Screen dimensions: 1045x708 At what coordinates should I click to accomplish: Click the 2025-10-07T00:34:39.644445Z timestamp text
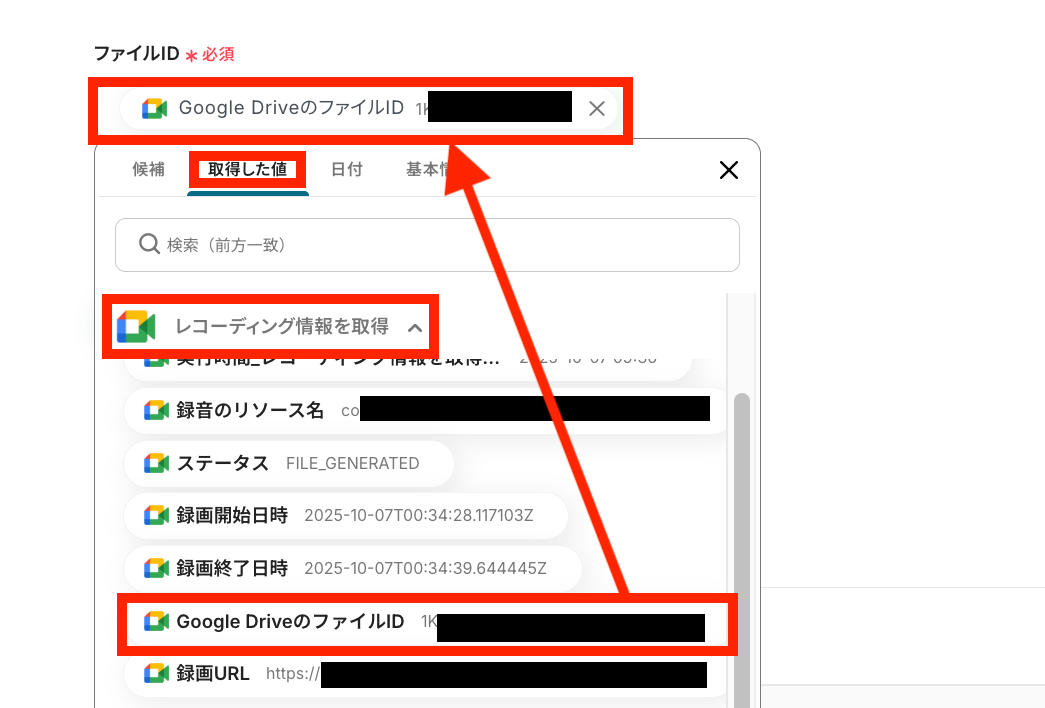point(425,569)
